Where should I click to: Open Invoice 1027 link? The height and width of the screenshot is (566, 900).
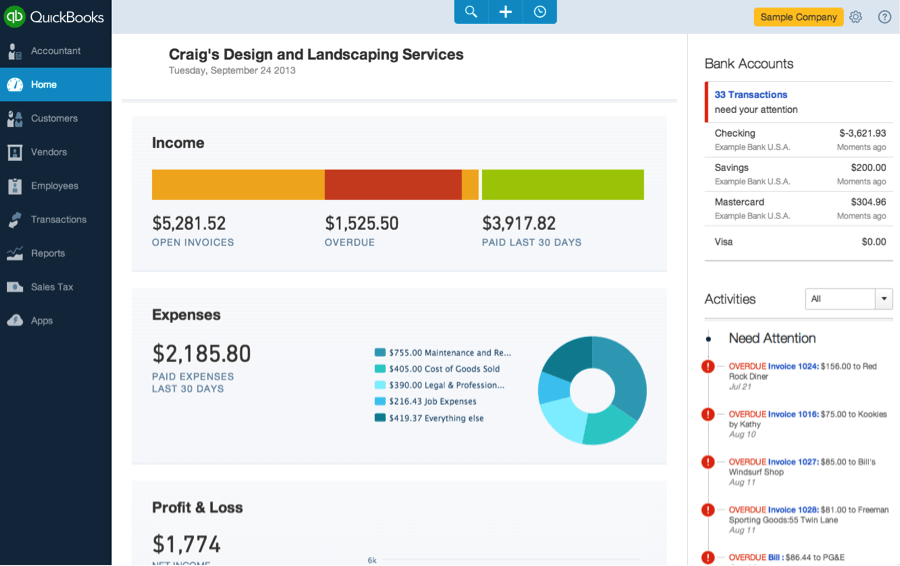click(x=794, y=462)
